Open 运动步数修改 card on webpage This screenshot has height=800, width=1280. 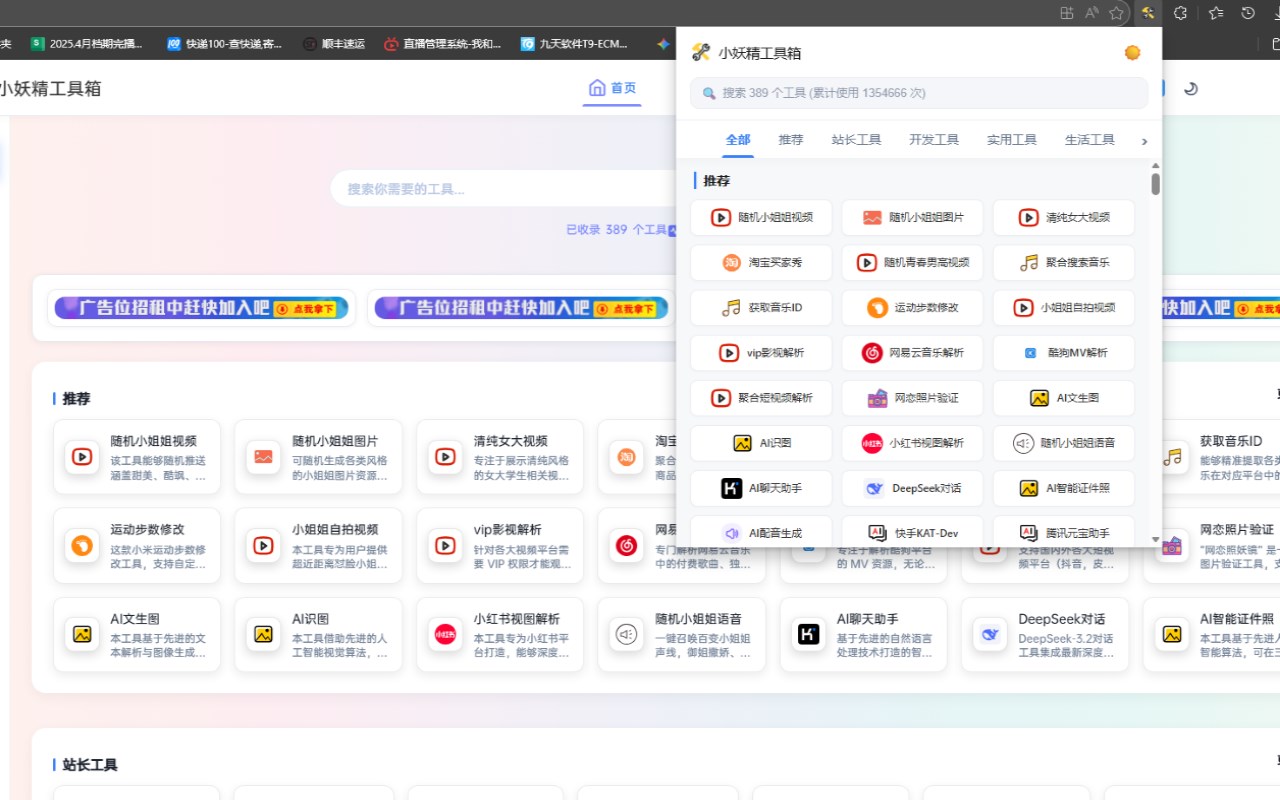click(x=136, y=546)
